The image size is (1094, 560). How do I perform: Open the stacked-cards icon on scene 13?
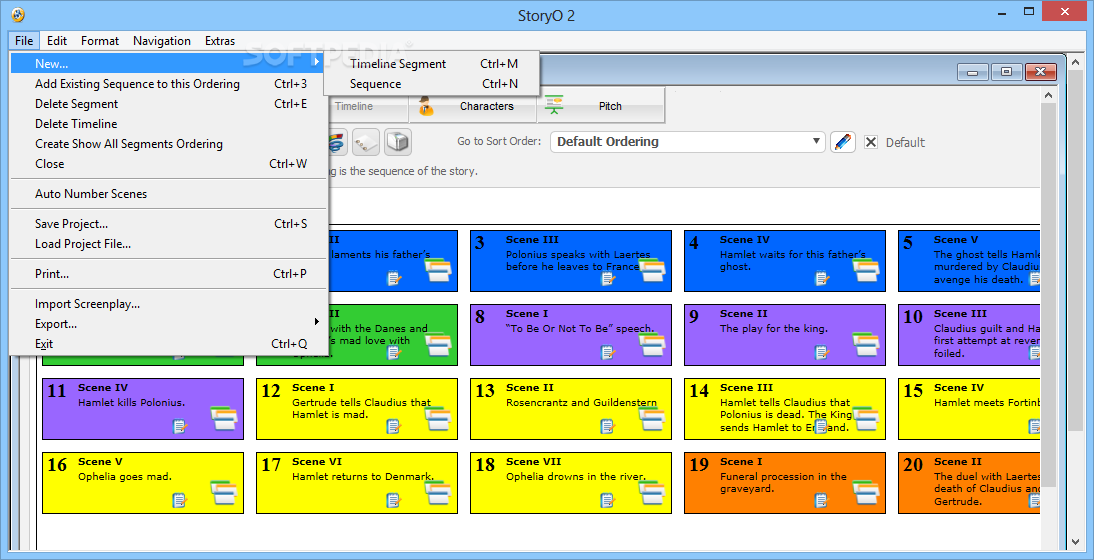pos(652,418)
